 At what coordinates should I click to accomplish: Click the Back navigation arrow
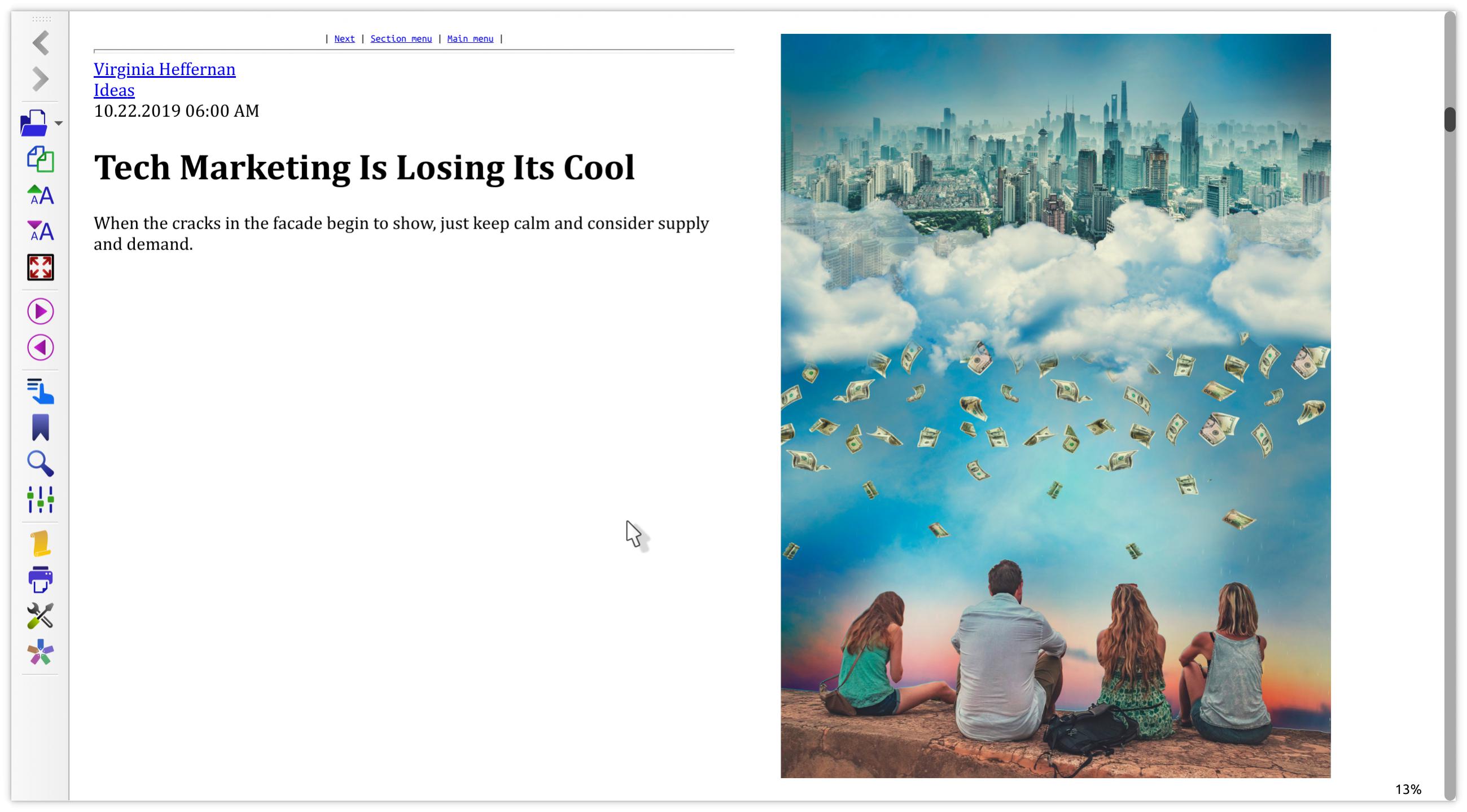41,43
